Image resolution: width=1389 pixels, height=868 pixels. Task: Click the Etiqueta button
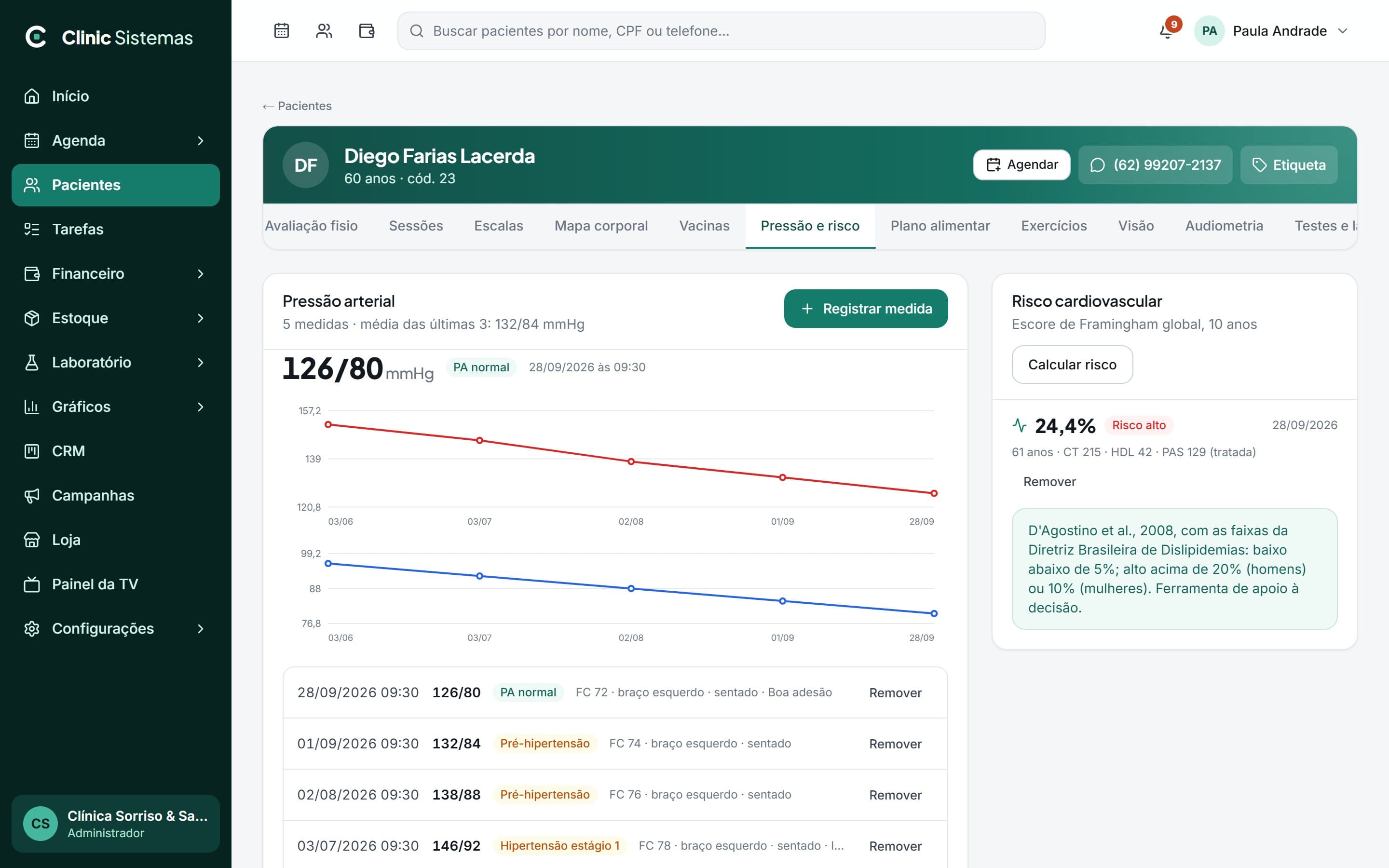tap(1289, 165)
